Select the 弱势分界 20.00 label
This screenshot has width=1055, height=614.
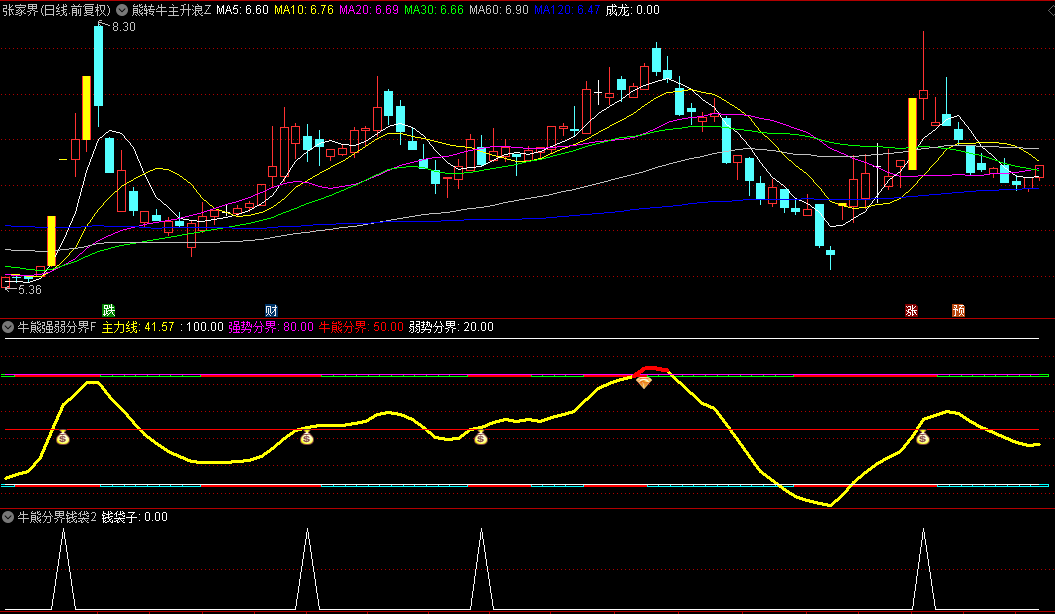coord(451,327)
